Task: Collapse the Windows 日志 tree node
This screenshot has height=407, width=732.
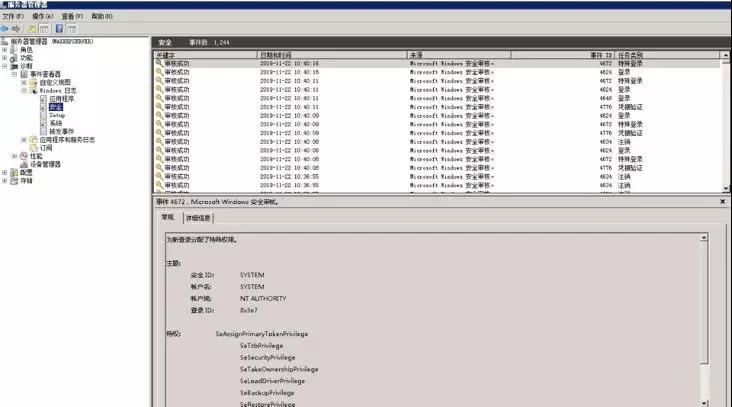Action: point(24,91)
